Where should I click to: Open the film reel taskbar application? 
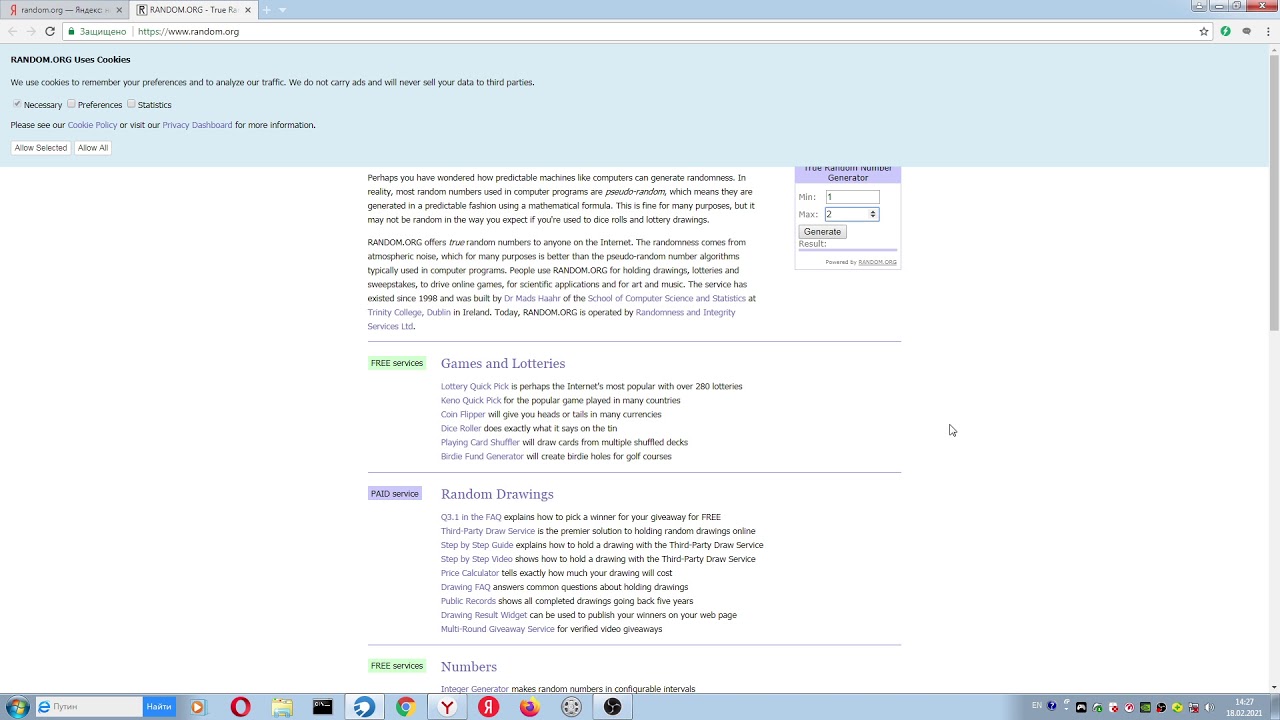coord(571,707)
